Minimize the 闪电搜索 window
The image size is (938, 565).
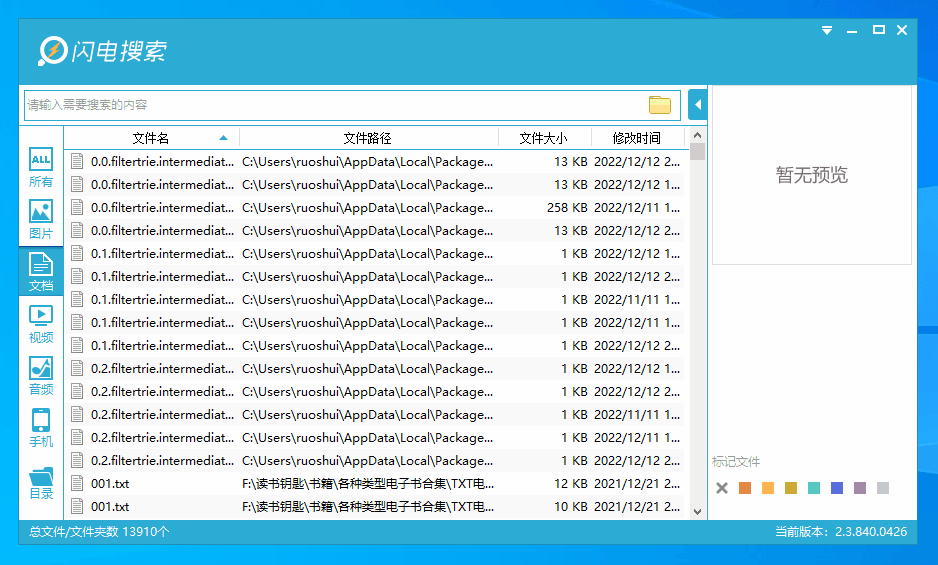[x=852, y=31]
